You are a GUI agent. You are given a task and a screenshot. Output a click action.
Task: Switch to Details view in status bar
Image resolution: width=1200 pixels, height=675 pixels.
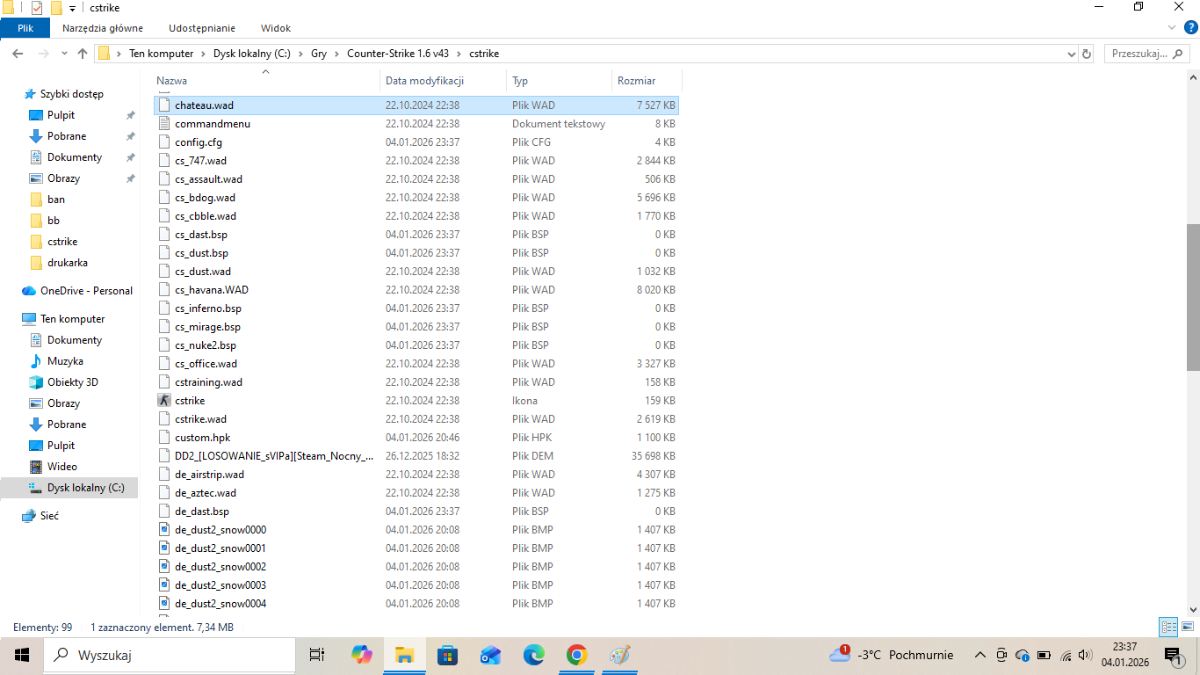click(1167, 627)
